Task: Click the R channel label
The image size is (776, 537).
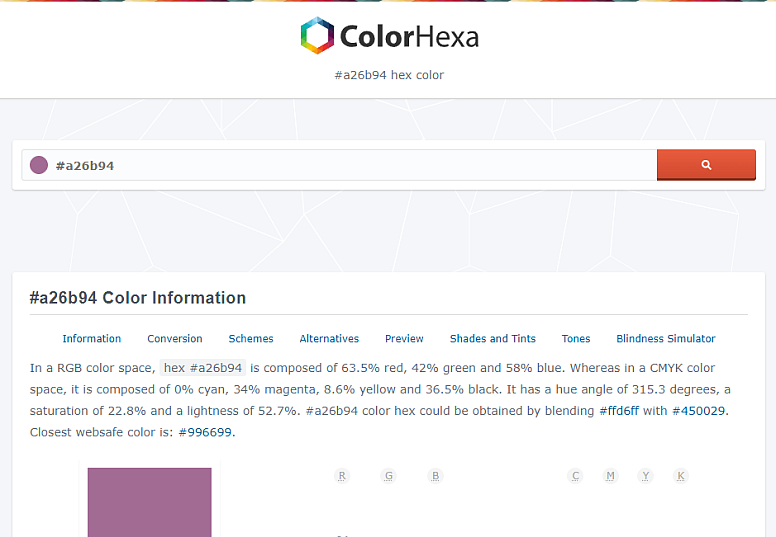Action: pyautogui.click(x=342, y=476)
